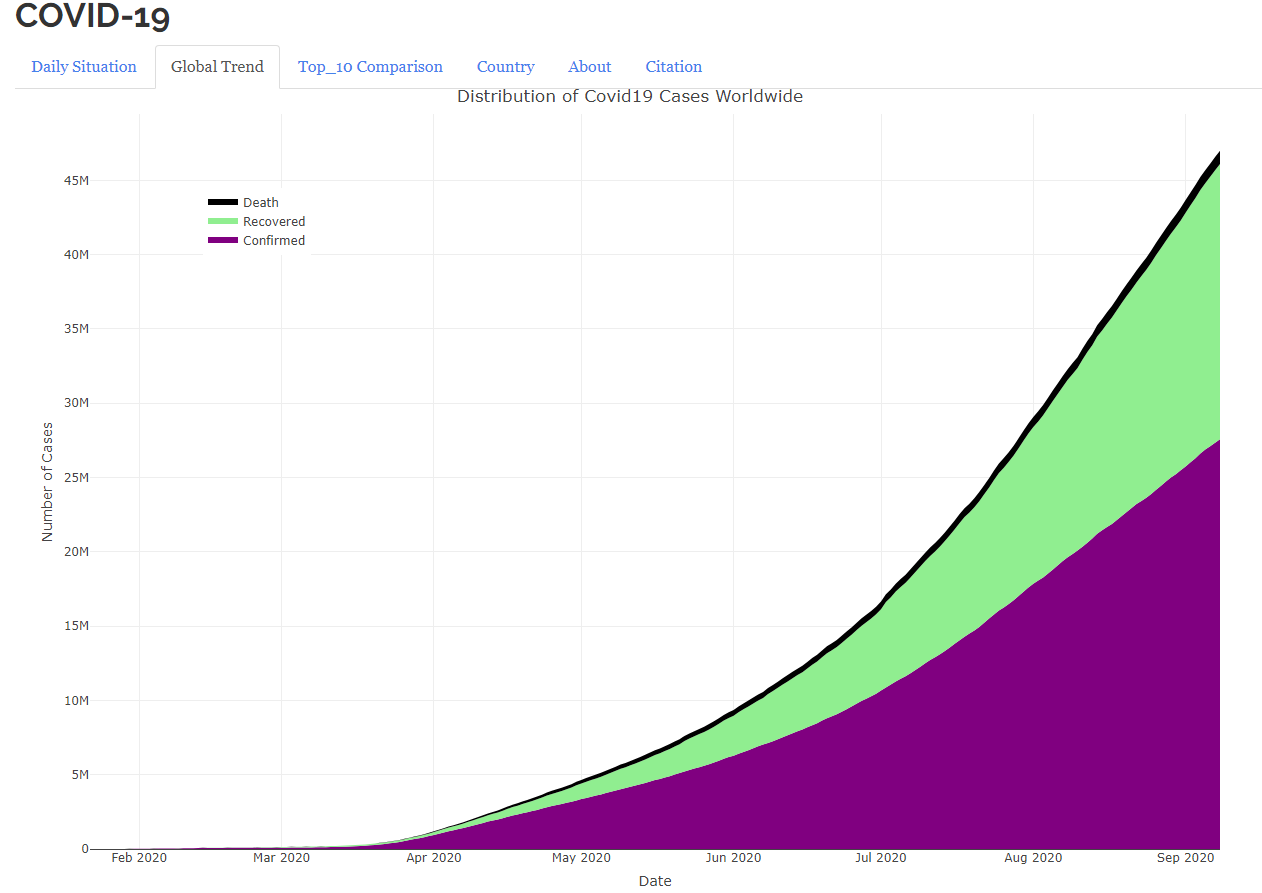
Task: Click the Feb 2020 date axis label
Action: [x=139, y=858]
